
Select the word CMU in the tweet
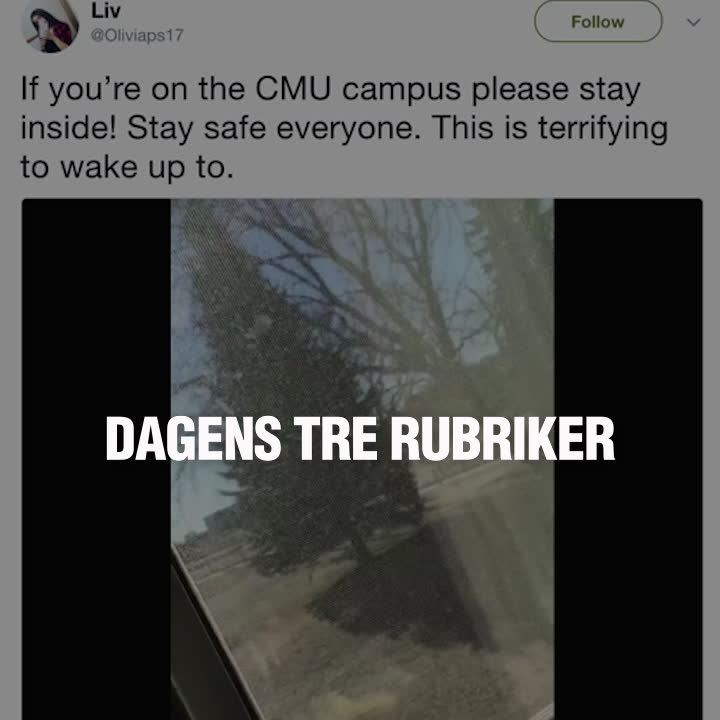(293, 89)
